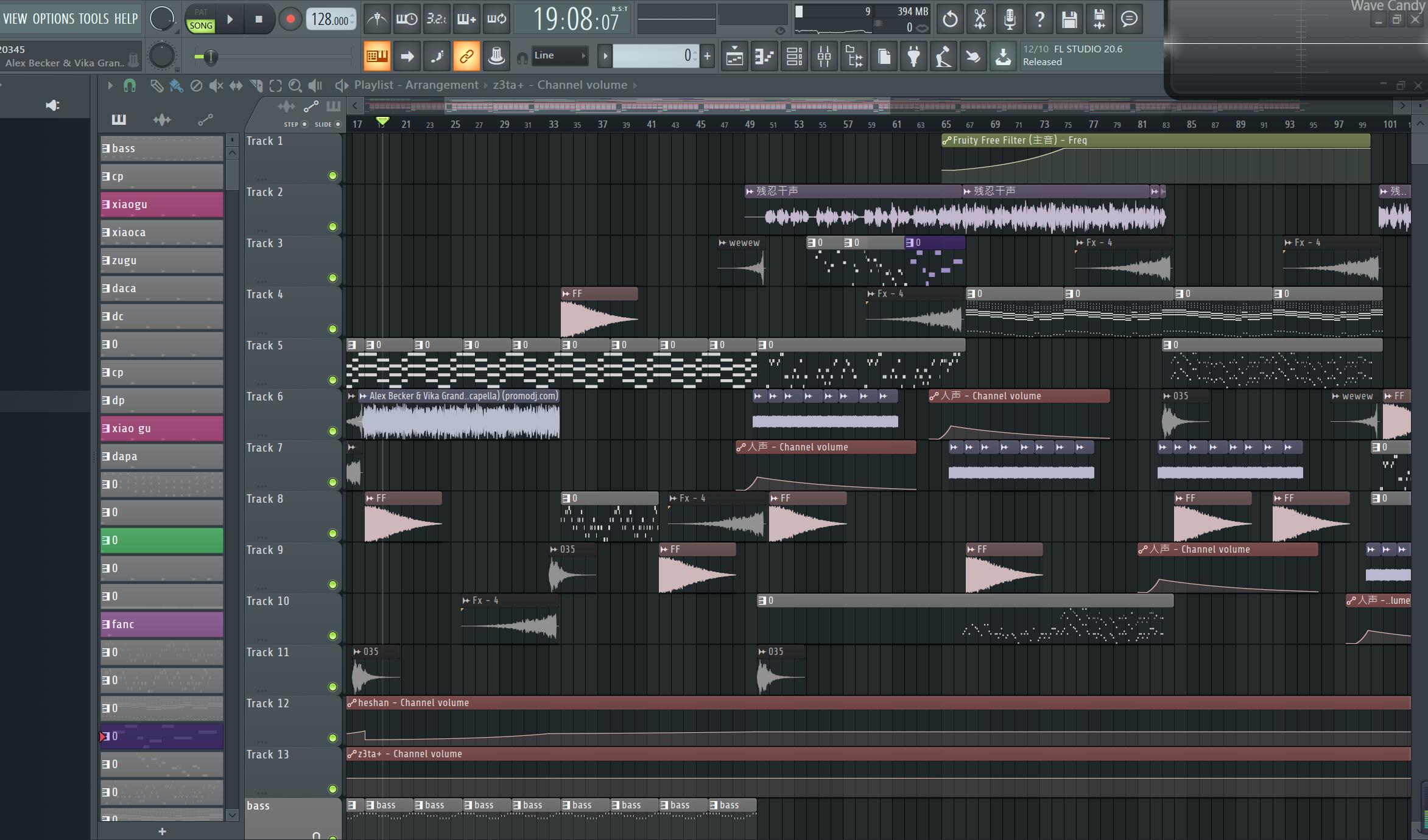Select the xiaogu pattern in picker
Screen dimensions: 1428x840
tap(161, 205)
